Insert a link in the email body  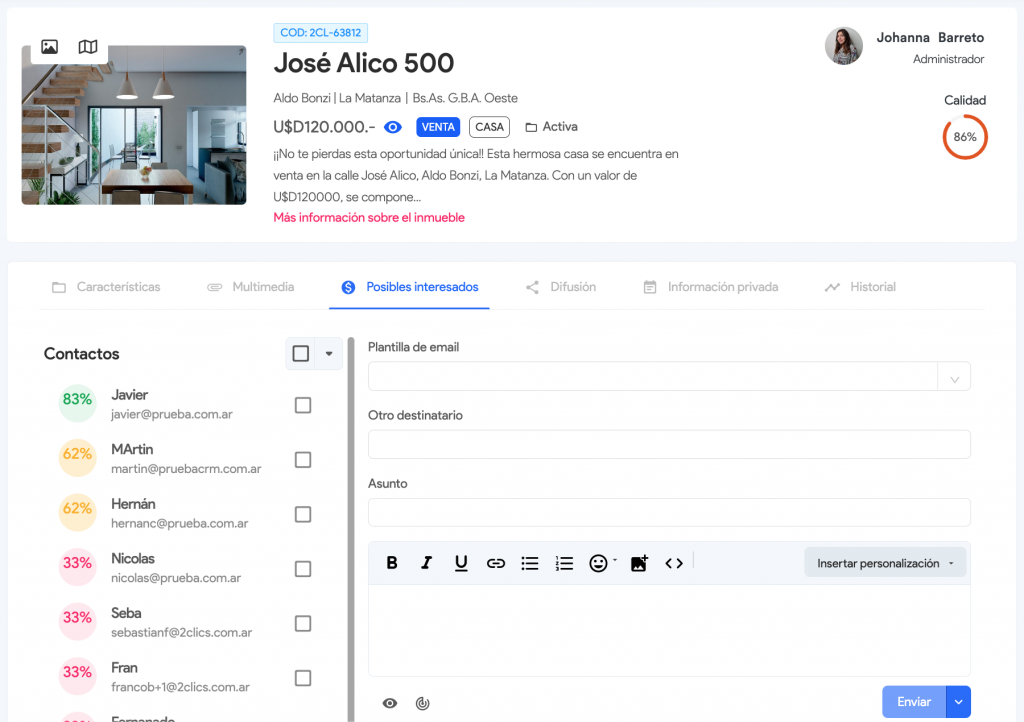tap(496, 563)
